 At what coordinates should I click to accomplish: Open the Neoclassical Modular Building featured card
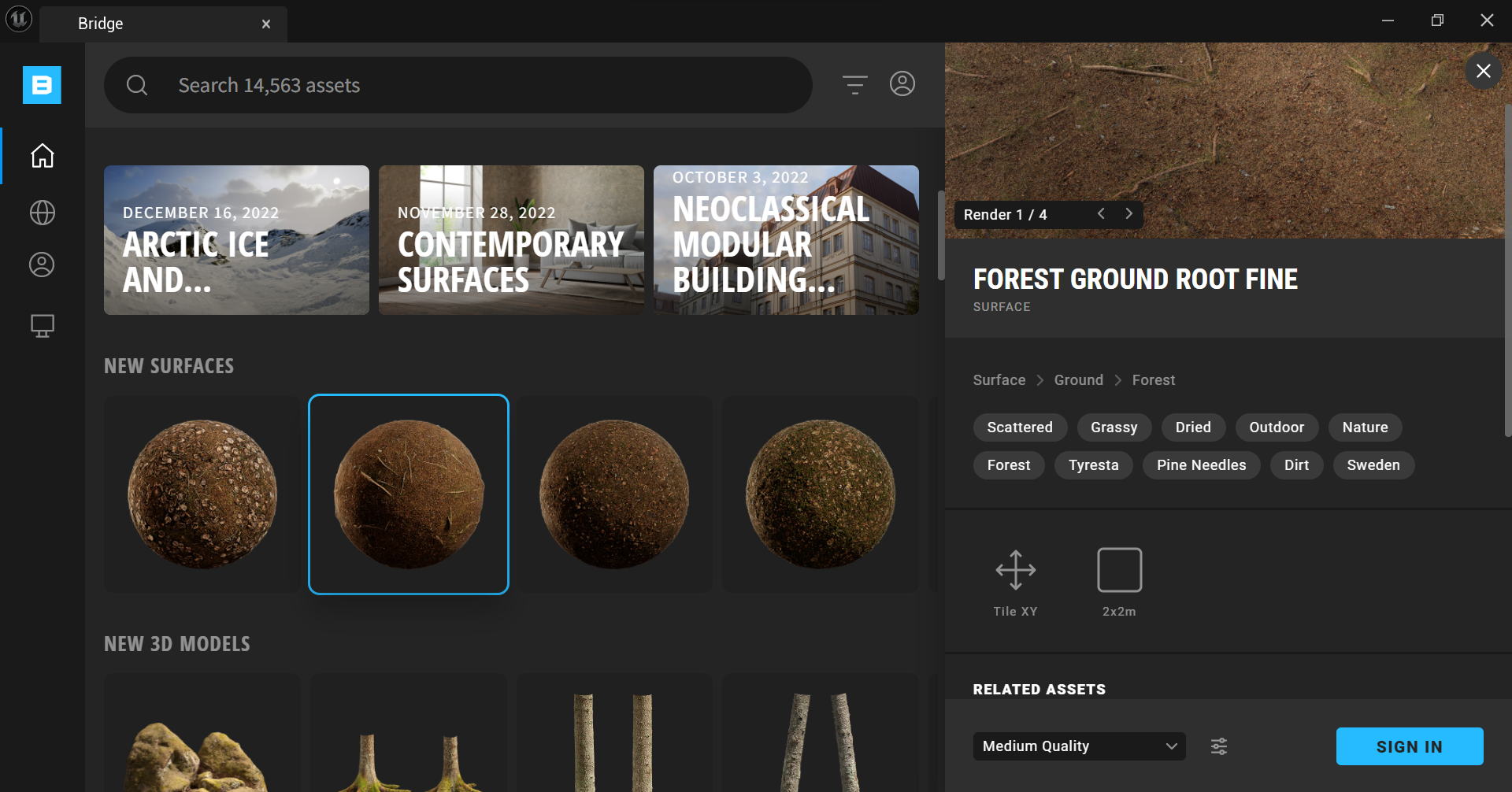pyautogui.click(x=786, y=240)
